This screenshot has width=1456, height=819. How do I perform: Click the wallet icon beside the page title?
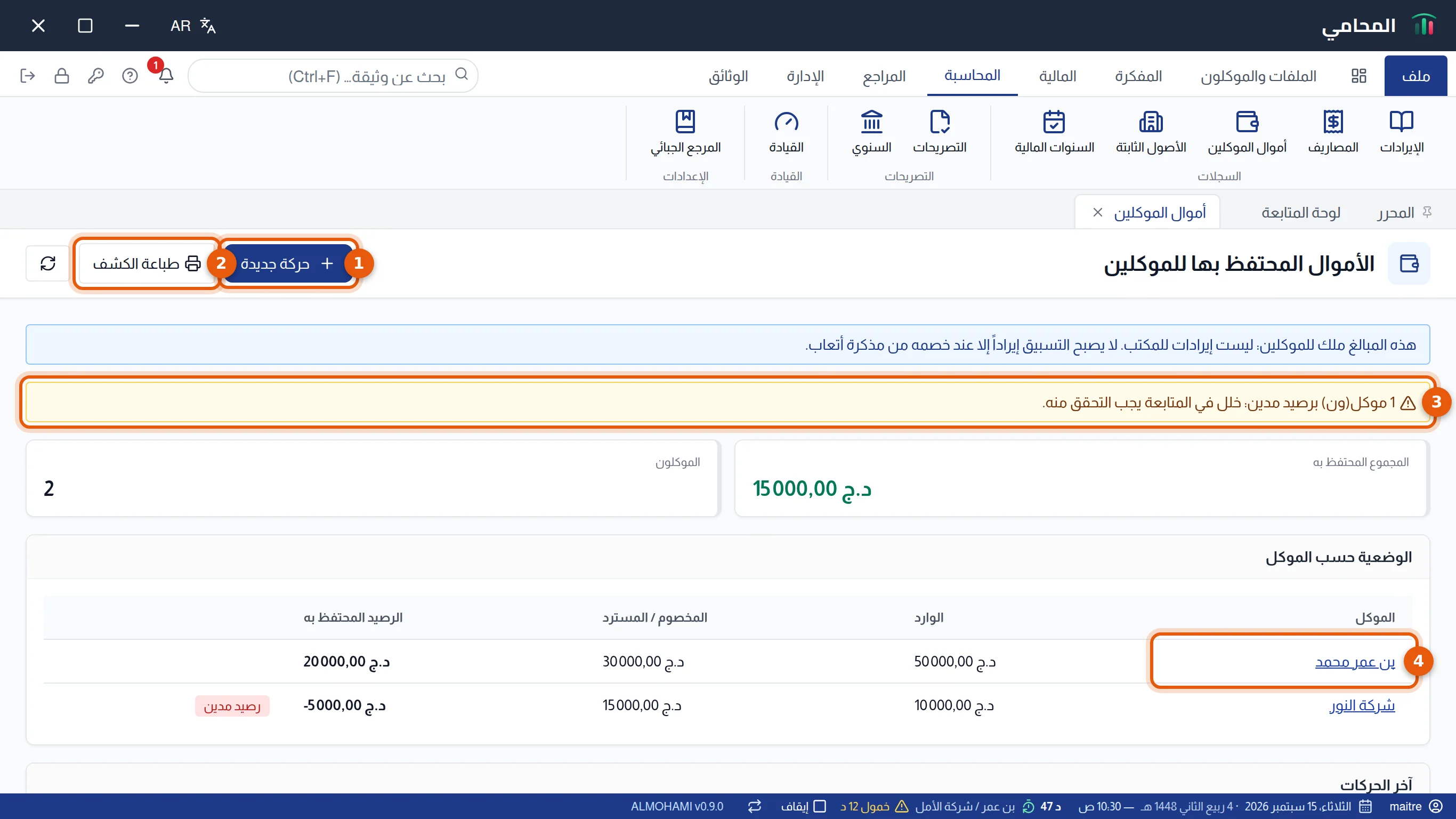[1409, 263]
